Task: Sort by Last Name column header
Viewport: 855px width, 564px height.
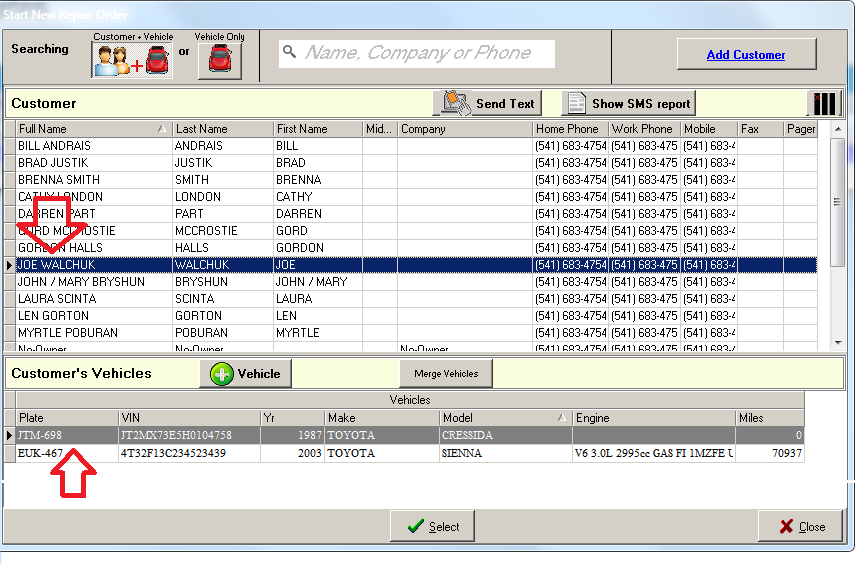Action: pos(221,129)
